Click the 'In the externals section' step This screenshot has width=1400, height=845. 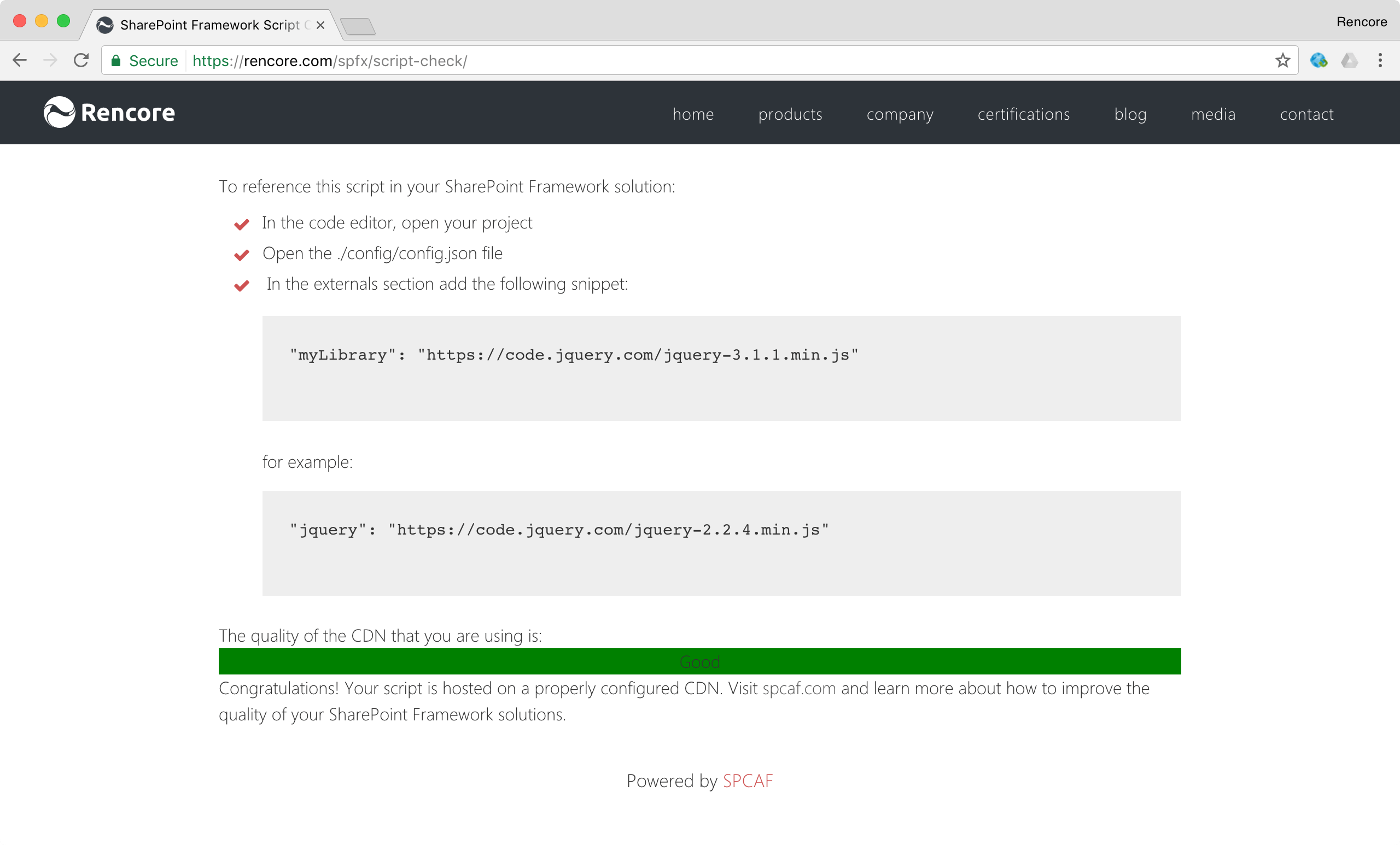(x=447, y=284)
